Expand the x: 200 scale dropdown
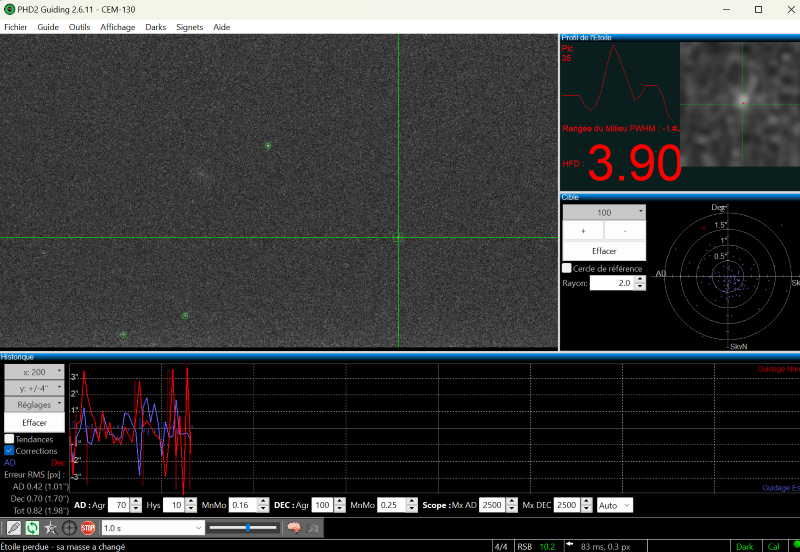This screenshot has height=552, width=800. 34,371
